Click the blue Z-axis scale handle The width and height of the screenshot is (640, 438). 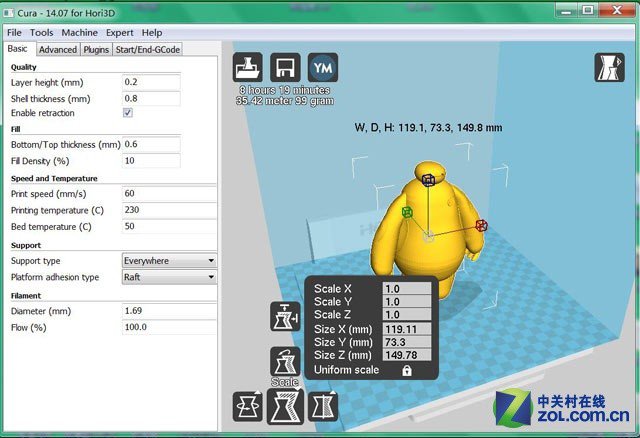click(428, 180)
